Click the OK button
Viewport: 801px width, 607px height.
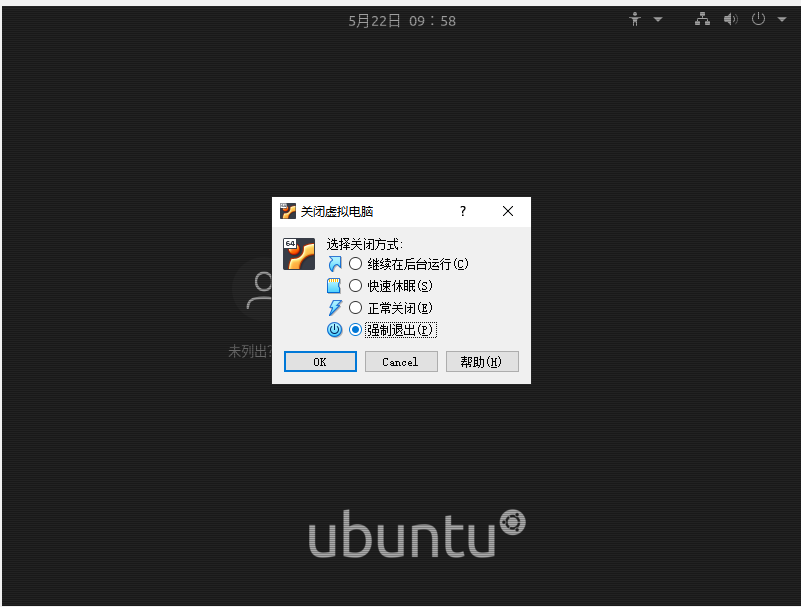click(x=320, y=362)
